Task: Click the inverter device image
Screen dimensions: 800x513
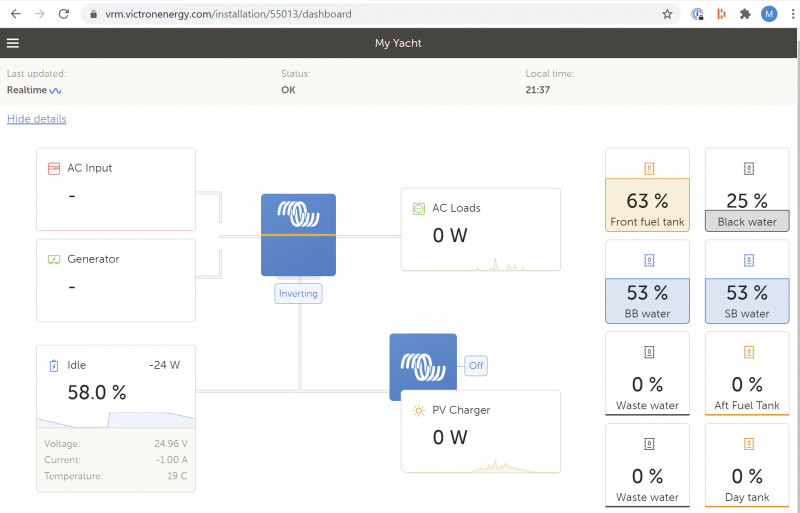Action: (x=298, y=234)
